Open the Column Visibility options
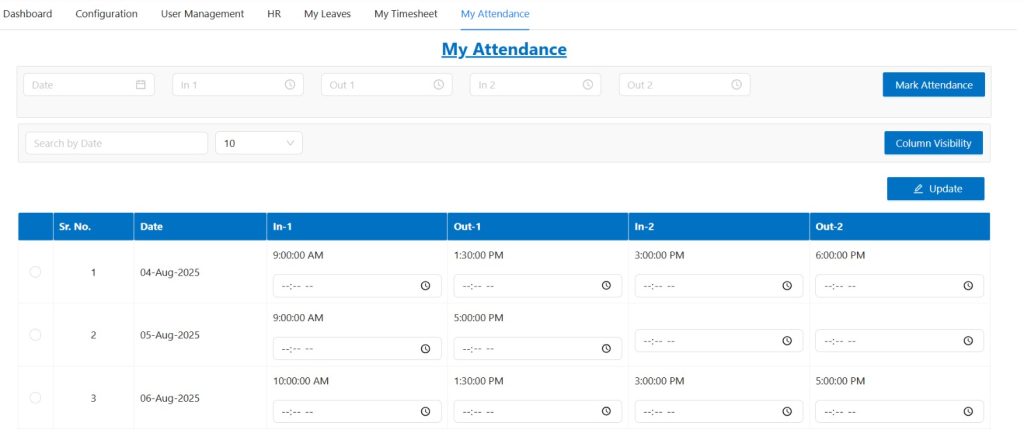The width and height of the screenshot is (1024, 433). (933, 143)
